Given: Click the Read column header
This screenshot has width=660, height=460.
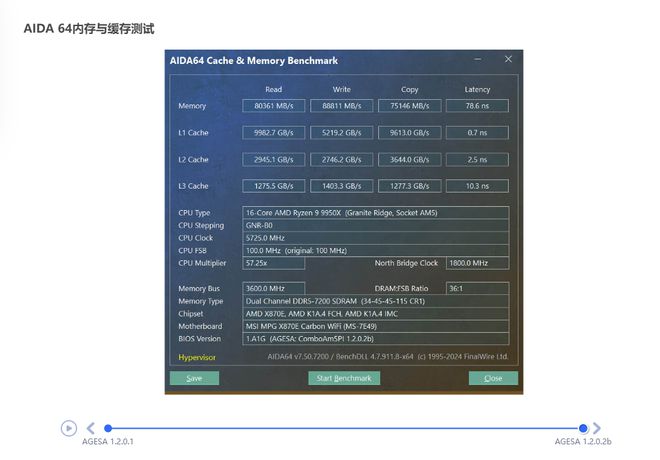Looking at the screenshot, I should pos(274,89).
